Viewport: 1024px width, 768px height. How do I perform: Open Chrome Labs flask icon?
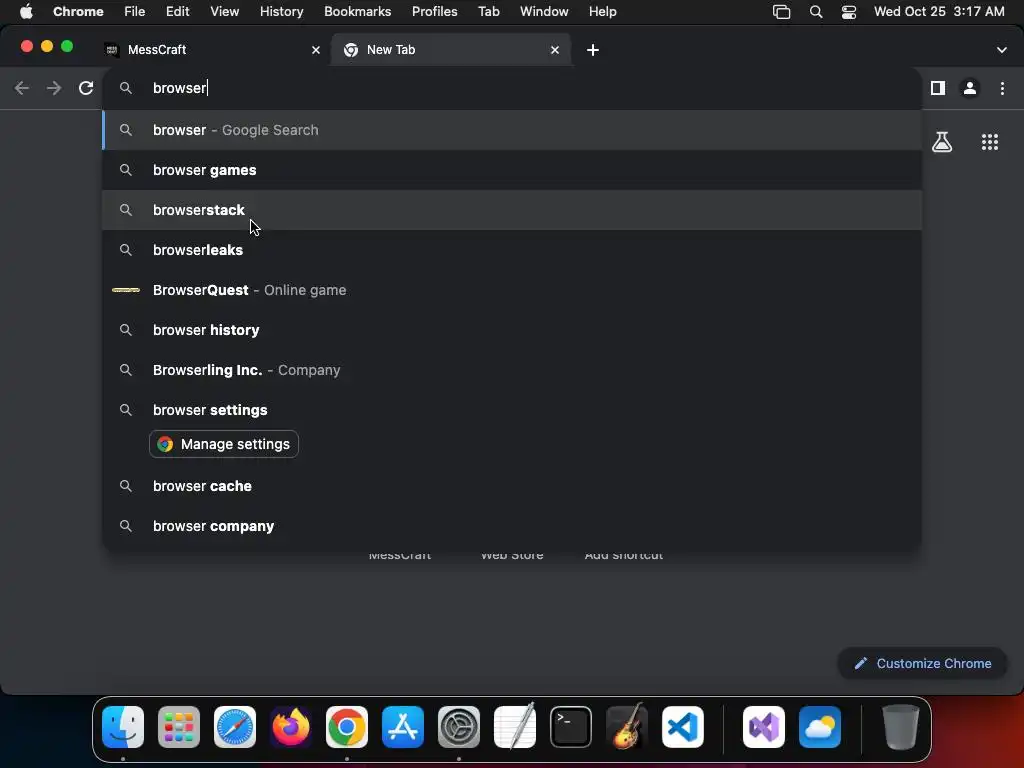[941, 142]
